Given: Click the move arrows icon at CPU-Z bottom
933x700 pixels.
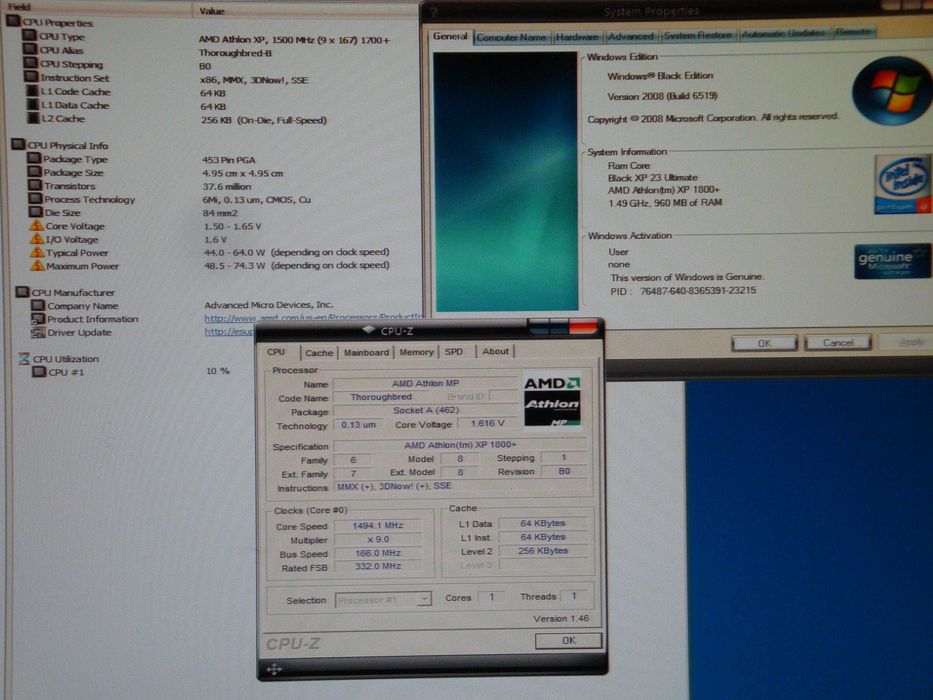Looking at the screenshot, I should point(274,669).
